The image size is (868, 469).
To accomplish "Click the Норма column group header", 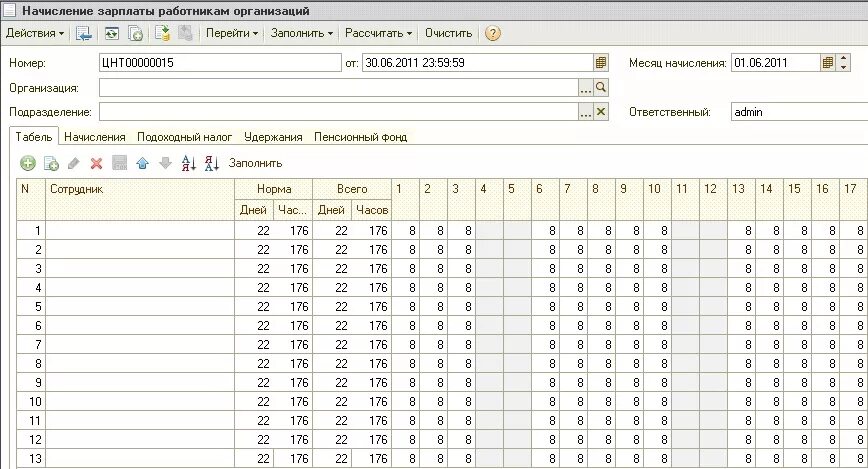I will pyautogui.click(x=273, y=189).
